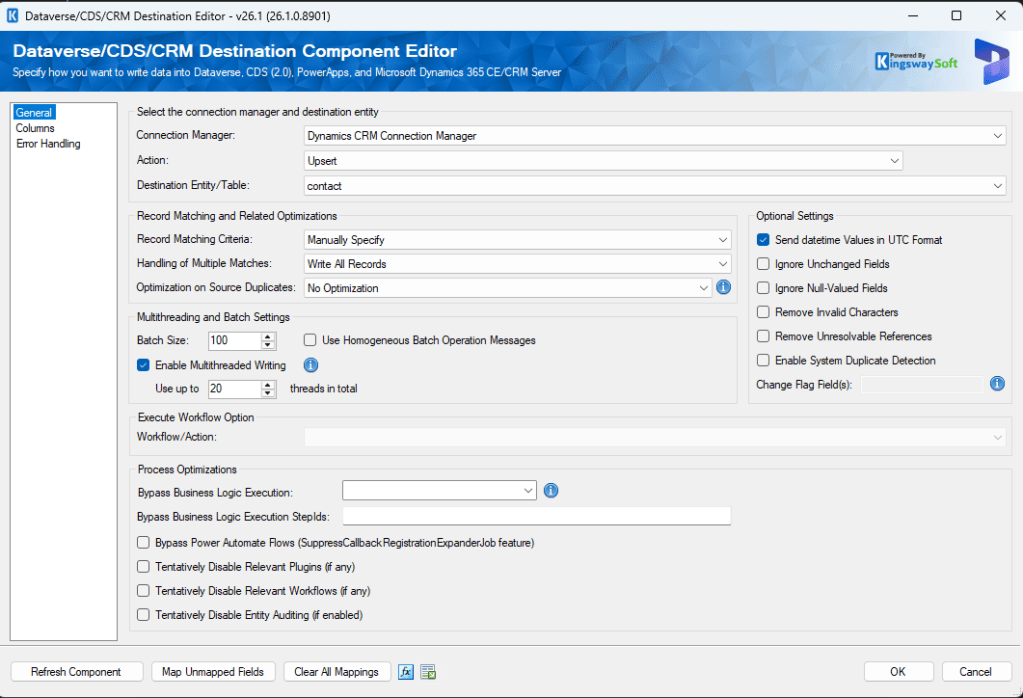Open the No Optimization dropdown
1023x698 pixels.
tap(508, 288)
